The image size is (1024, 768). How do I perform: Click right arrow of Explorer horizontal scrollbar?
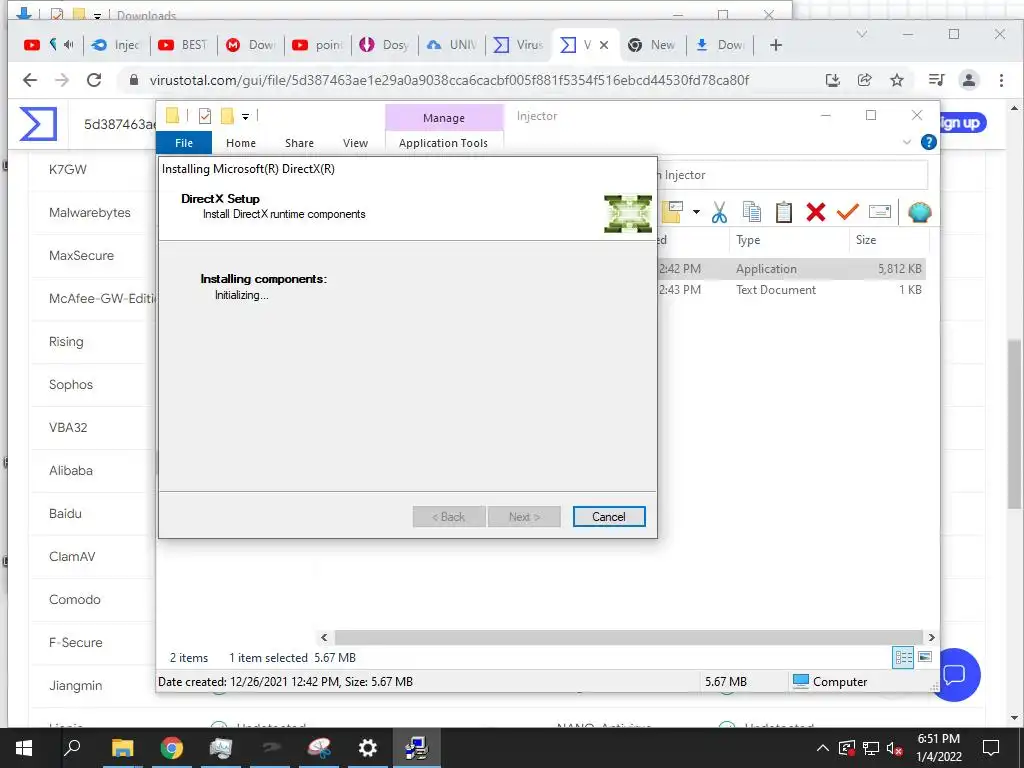click(931, 637)
